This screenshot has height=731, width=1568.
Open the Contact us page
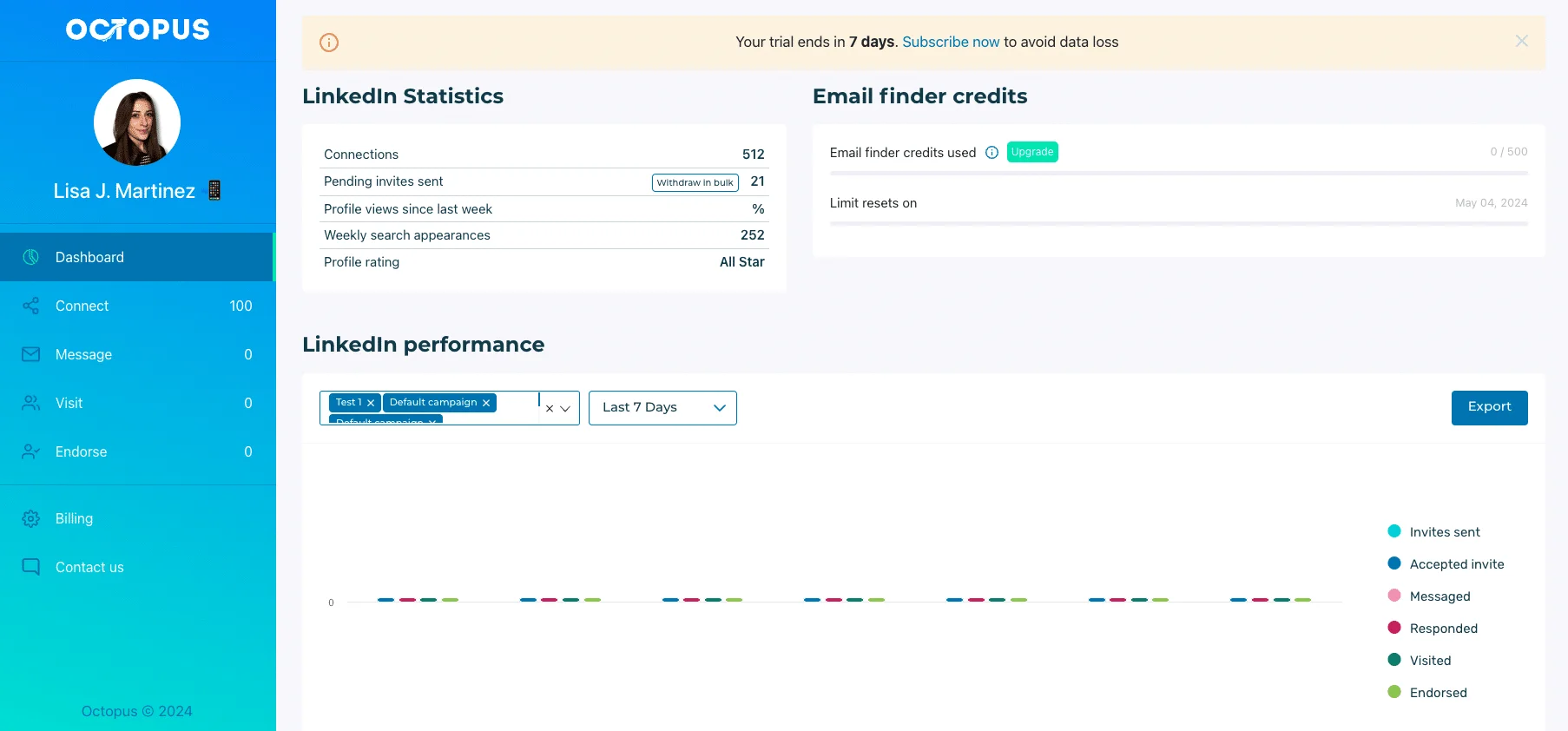(x=138, y=567)
